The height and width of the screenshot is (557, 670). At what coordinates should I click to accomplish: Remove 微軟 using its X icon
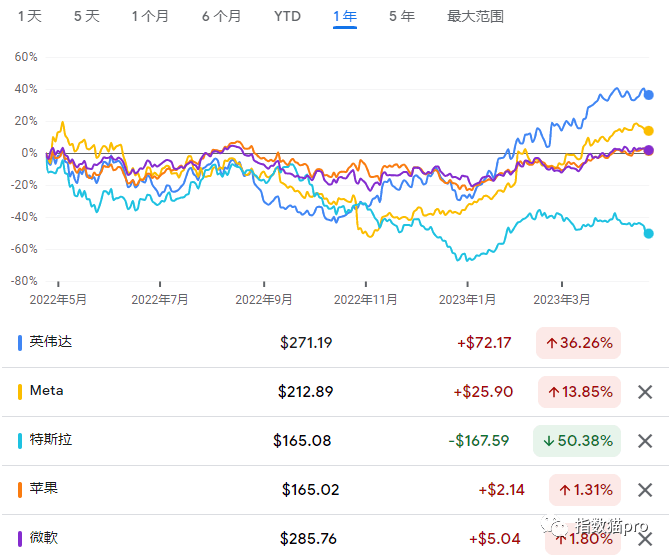645,539
